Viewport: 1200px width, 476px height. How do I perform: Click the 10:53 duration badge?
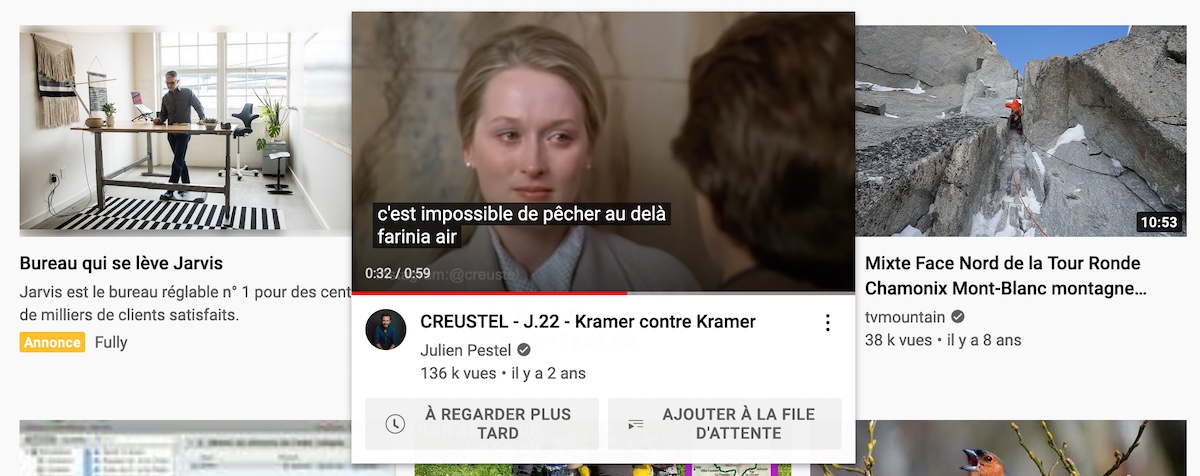tap(1159, 222)
